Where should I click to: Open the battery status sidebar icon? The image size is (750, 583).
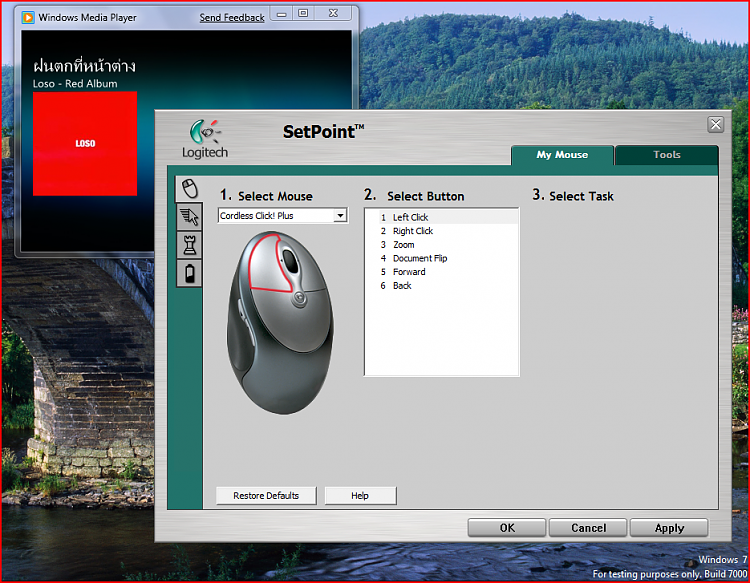tap(190, 274)
